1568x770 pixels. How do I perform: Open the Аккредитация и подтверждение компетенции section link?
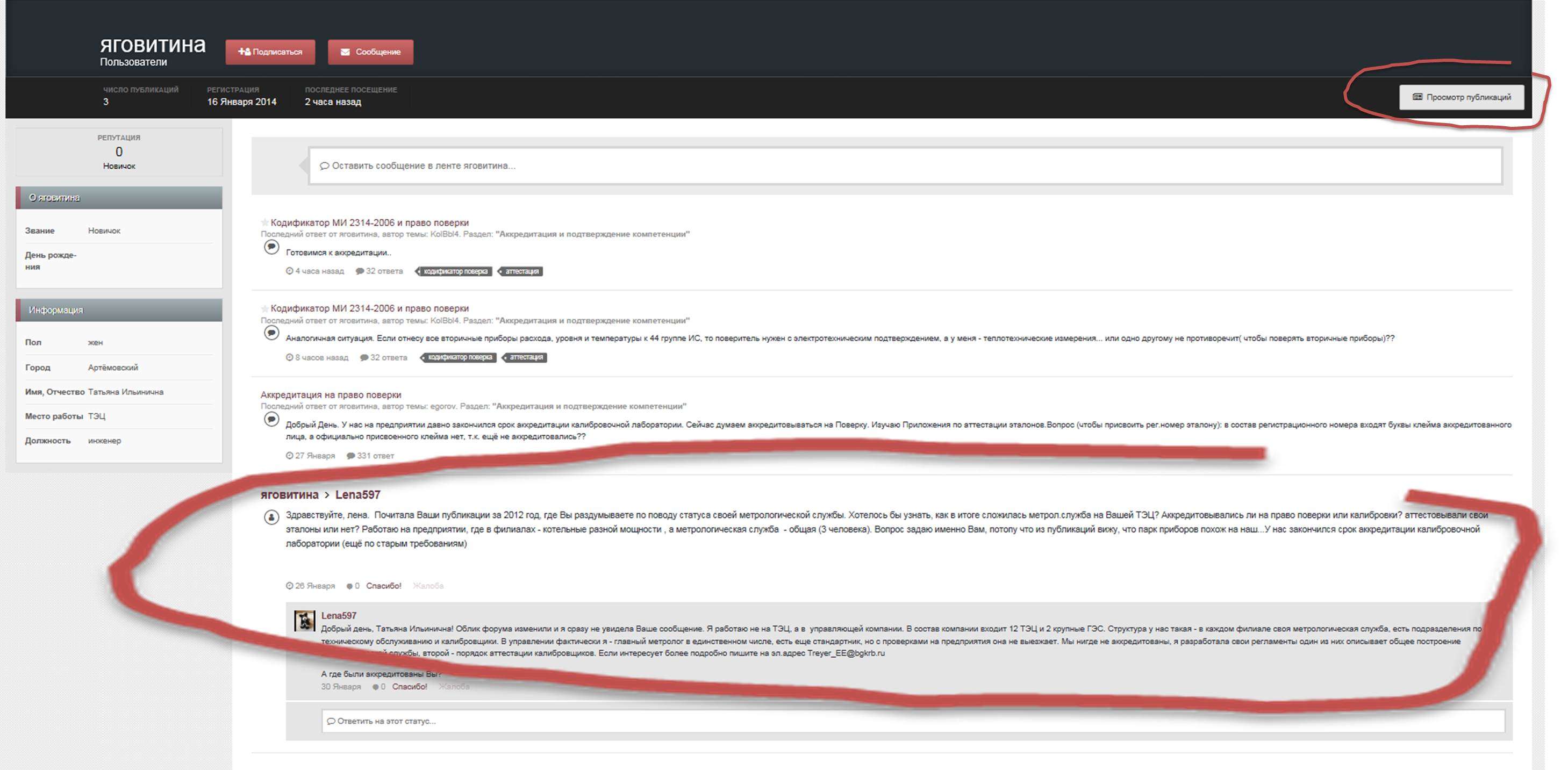[x=592, y=234]
